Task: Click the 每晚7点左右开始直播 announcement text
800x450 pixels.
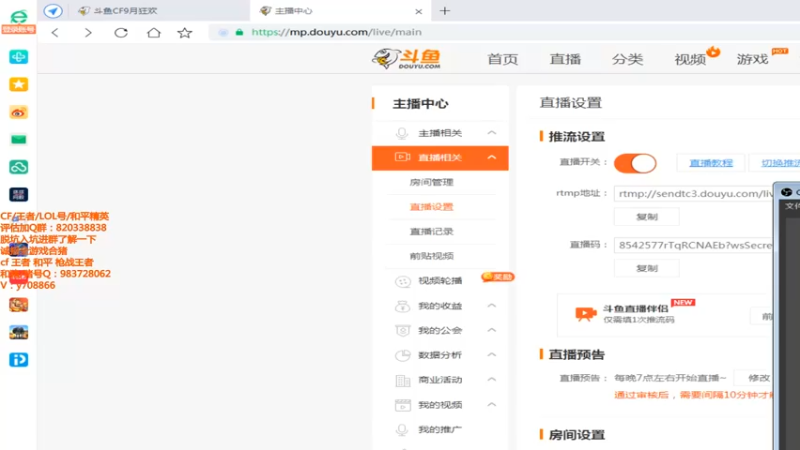Action: [670, 378]
